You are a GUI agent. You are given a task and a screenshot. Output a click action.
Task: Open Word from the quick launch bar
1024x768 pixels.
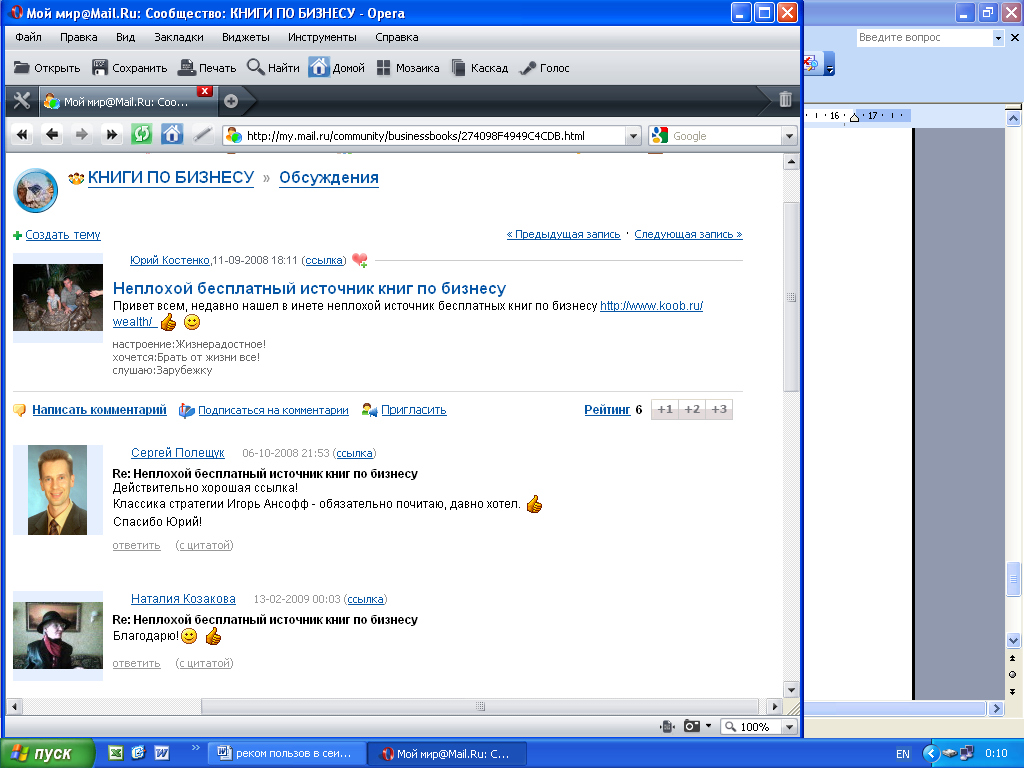[x=161, y=754]
